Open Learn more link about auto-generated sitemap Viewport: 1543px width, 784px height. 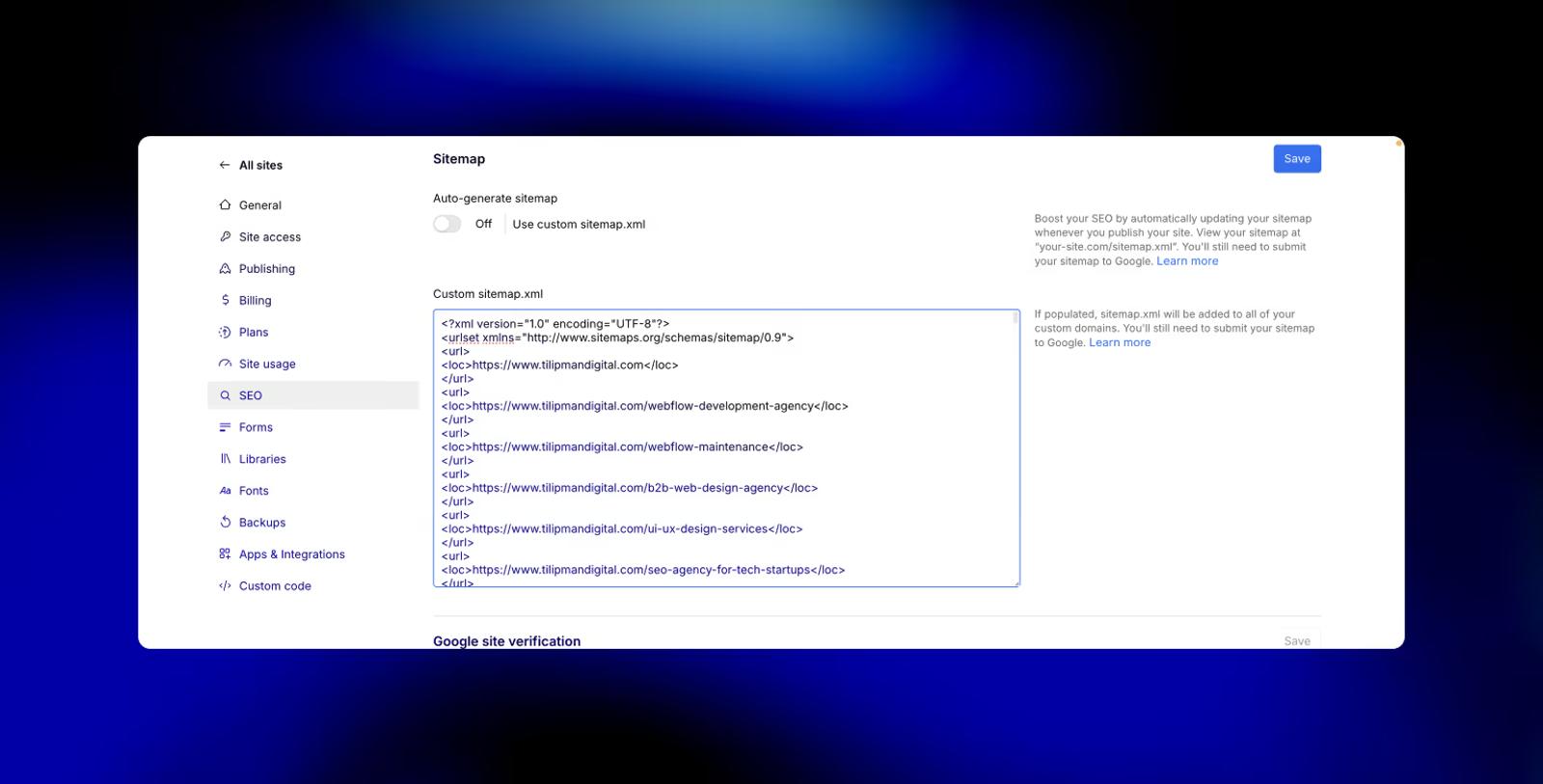[x=1187, y=261]
